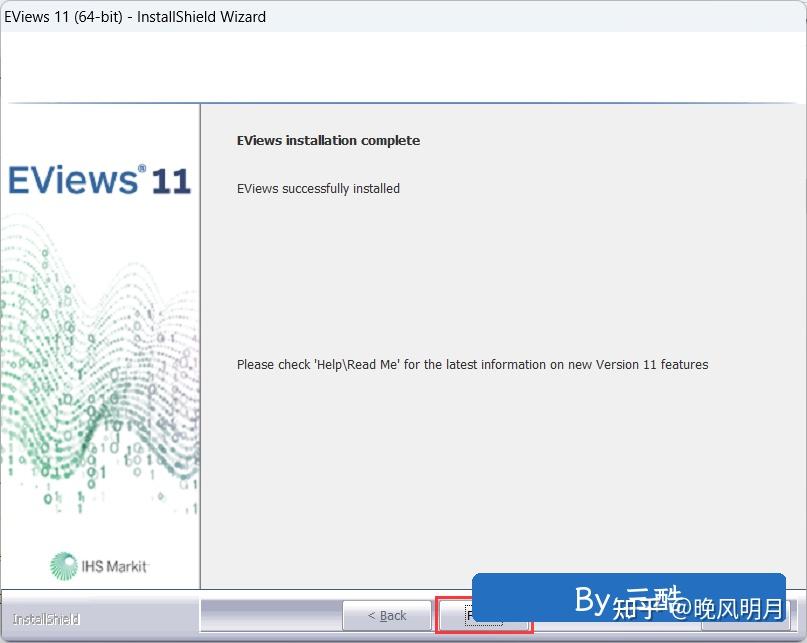Viewport: 807px width, 643px height.
Task: Click the InstallShield label in the footer
Action: coord(44,619)
